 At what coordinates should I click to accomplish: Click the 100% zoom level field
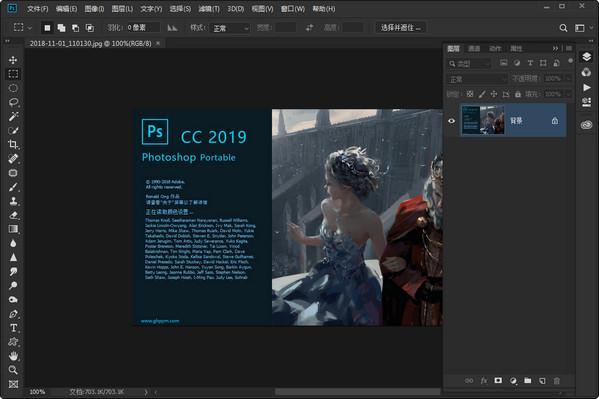point(37,392)
